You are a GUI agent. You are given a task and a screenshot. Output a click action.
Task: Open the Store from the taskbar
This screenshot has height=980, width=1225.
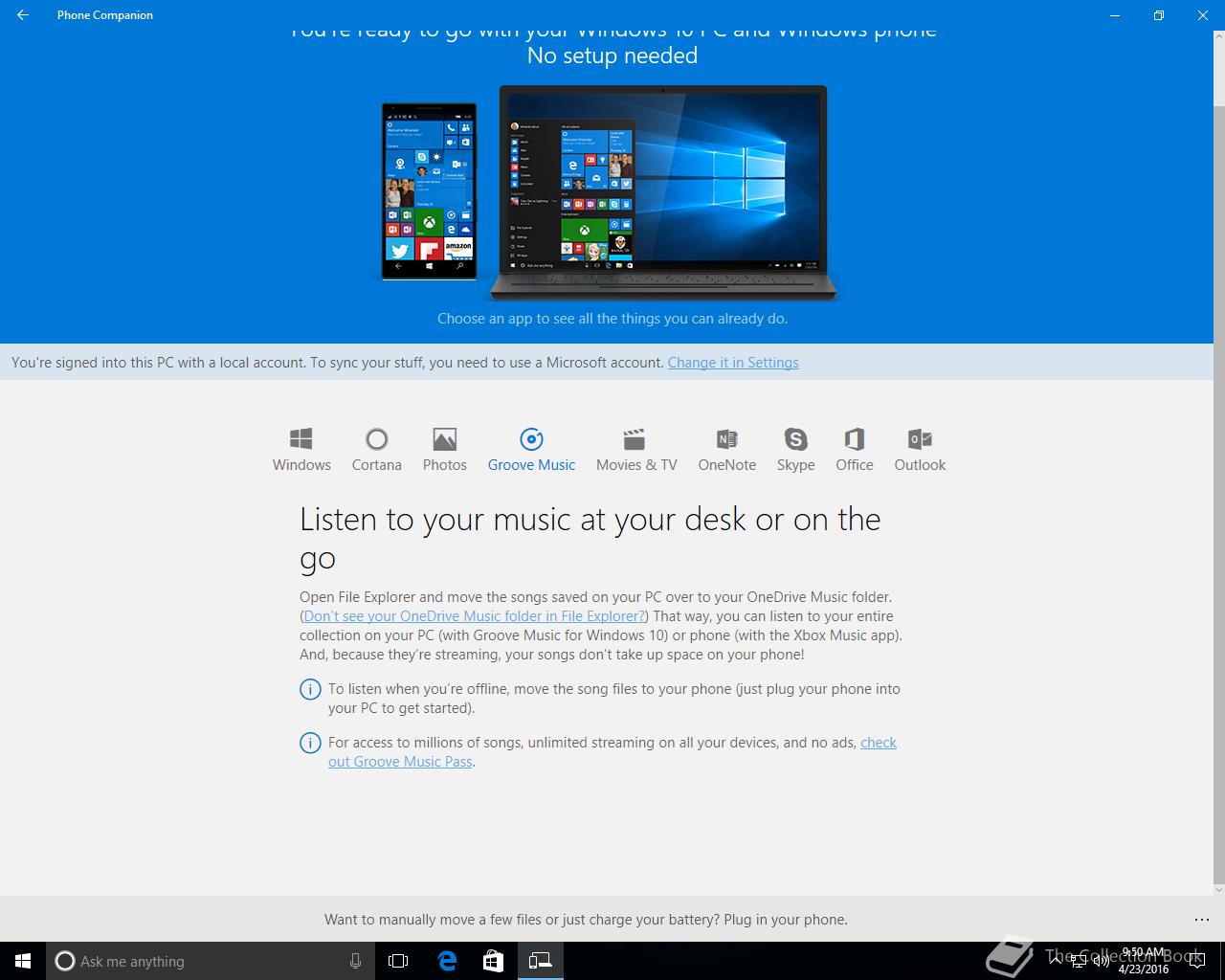(493, 961)
